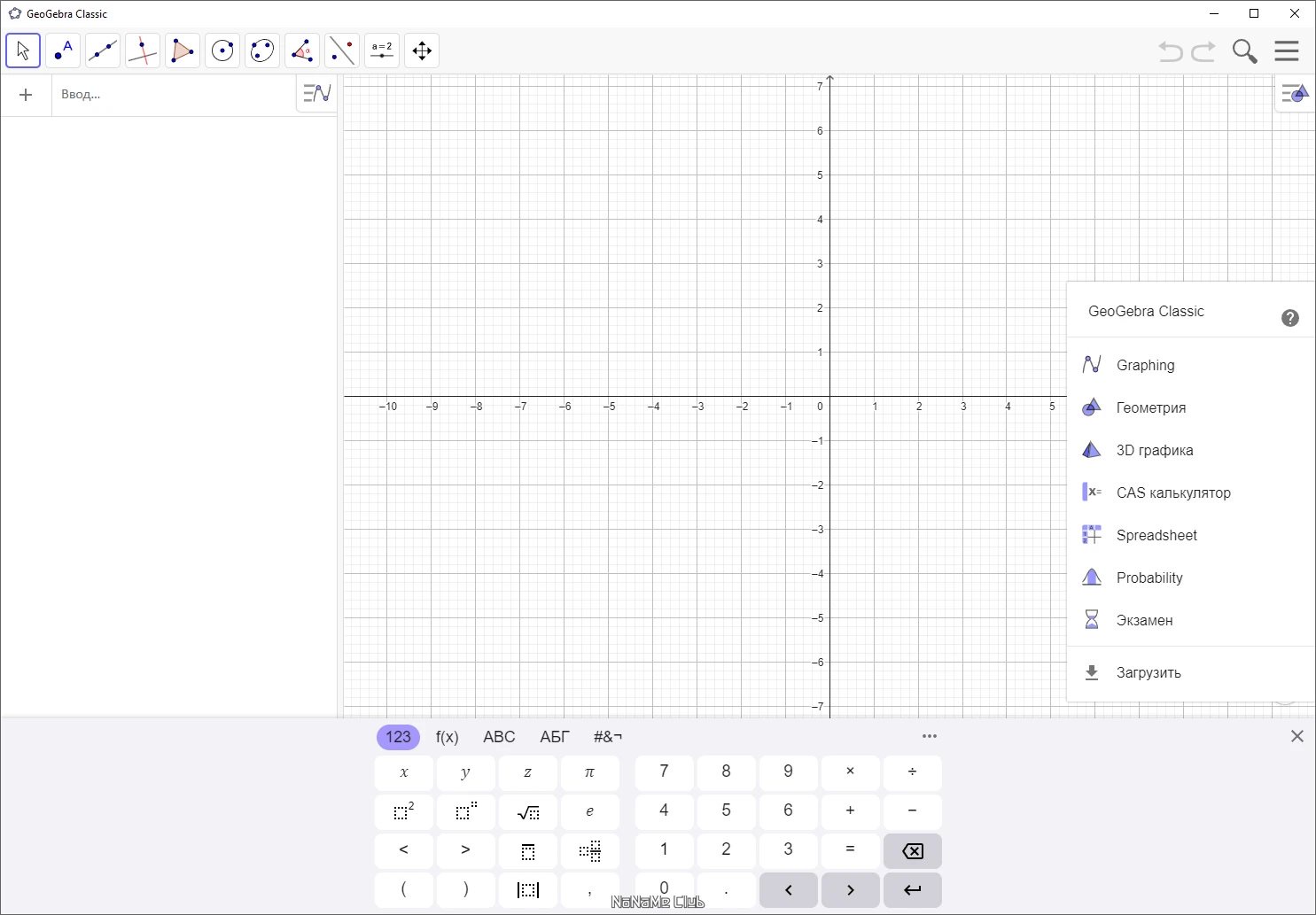Switch keyboard to f(x) tab
The image size is (1316, 915).
pyautogui.click(x=448, y=737)
